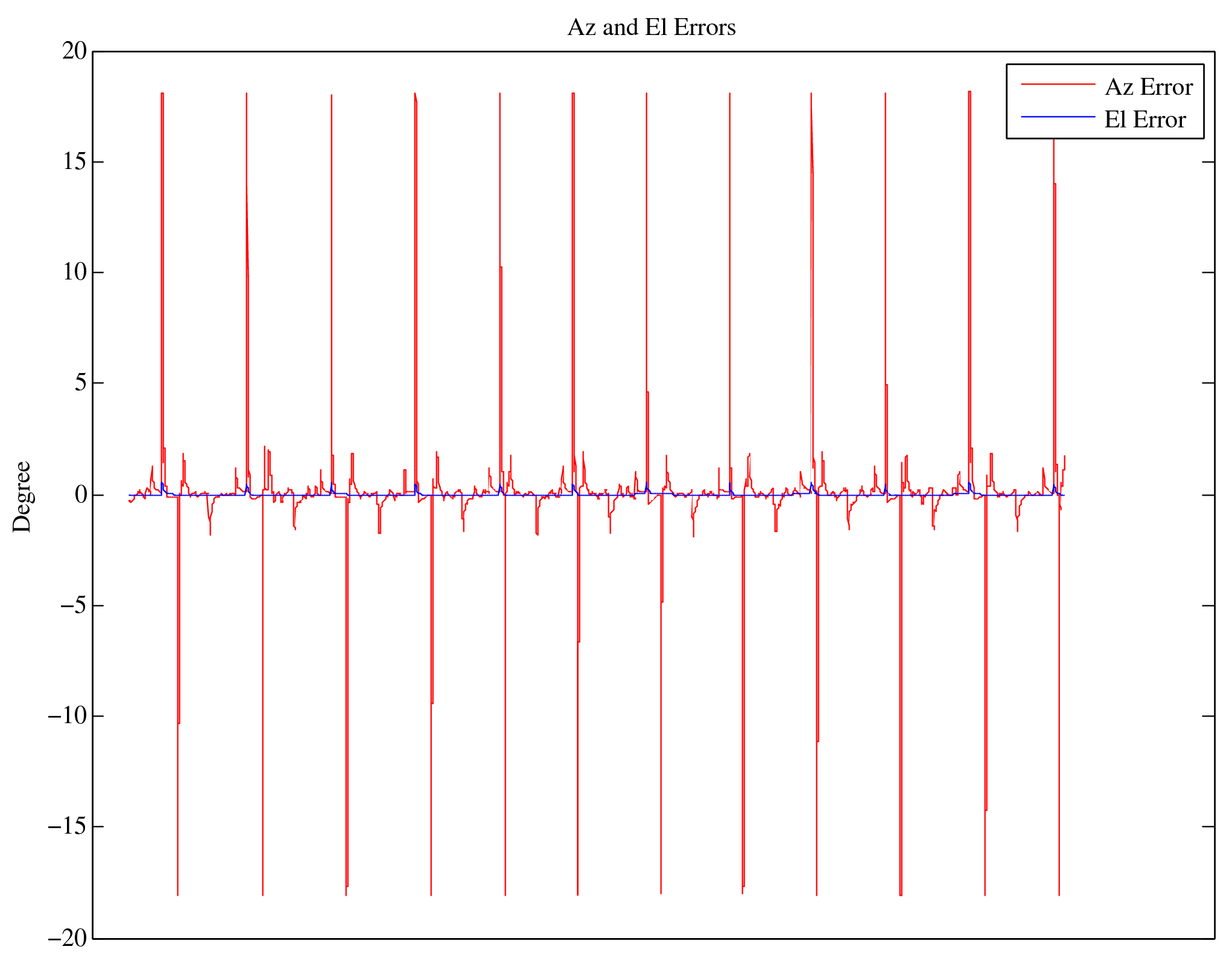Click red step at 14 degrees near right end
Image resolution: width=1232 pixels, height=961 pixels.
[x=1055, y=184]
